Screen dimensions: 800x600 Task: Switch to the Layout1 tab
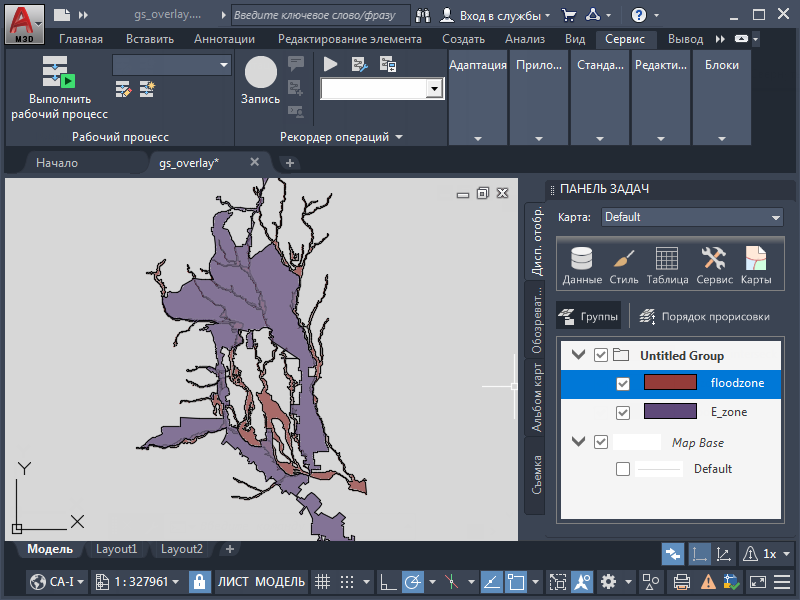pyautogui.click(x=117, y=549)
